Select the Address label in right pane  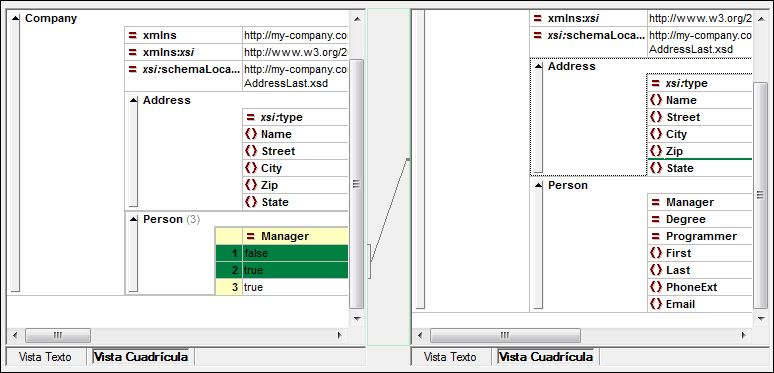572,66
